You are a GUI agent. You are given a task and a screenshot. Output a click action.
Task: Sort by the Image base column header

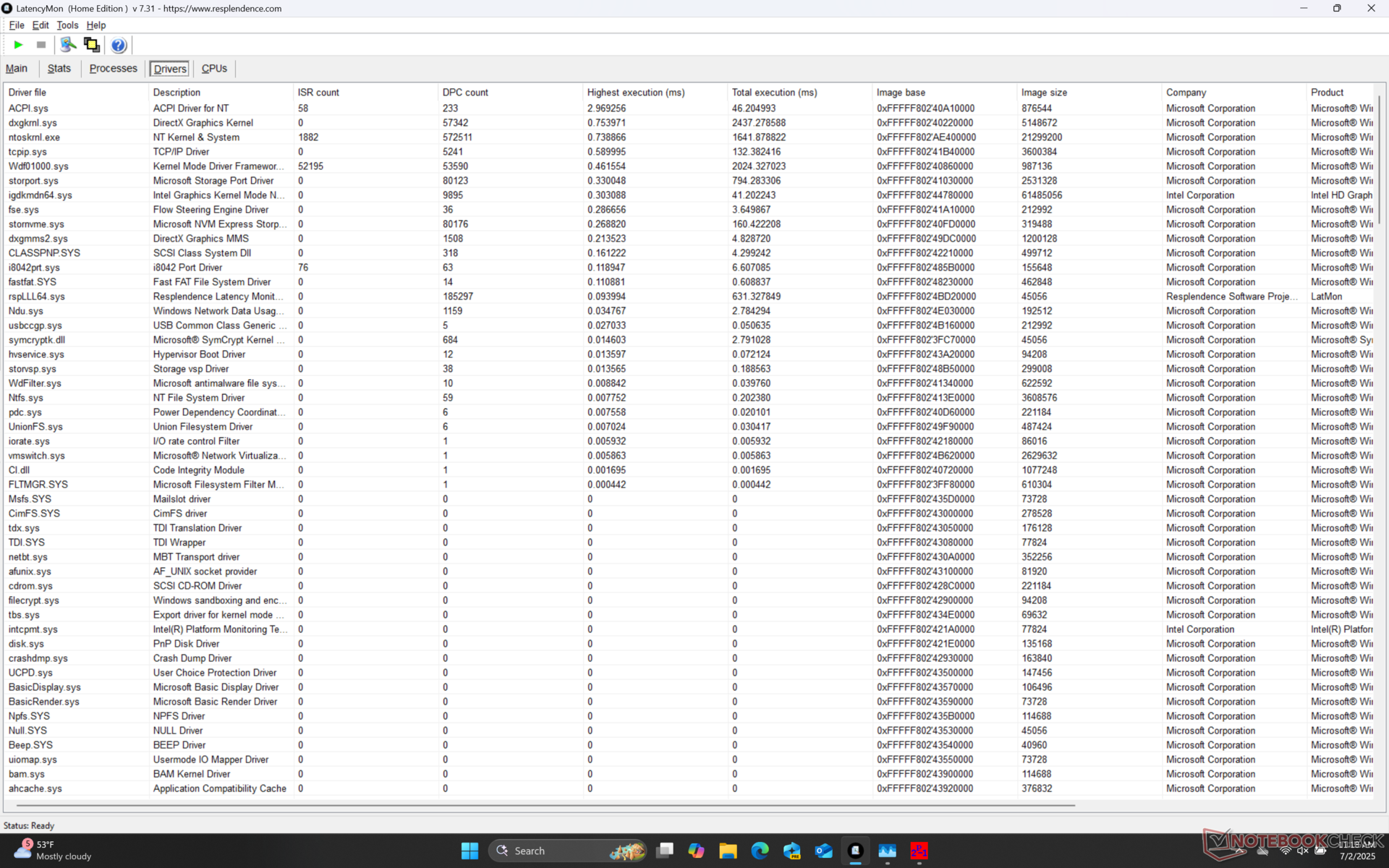pyautogui.click(x=944, y=93)
